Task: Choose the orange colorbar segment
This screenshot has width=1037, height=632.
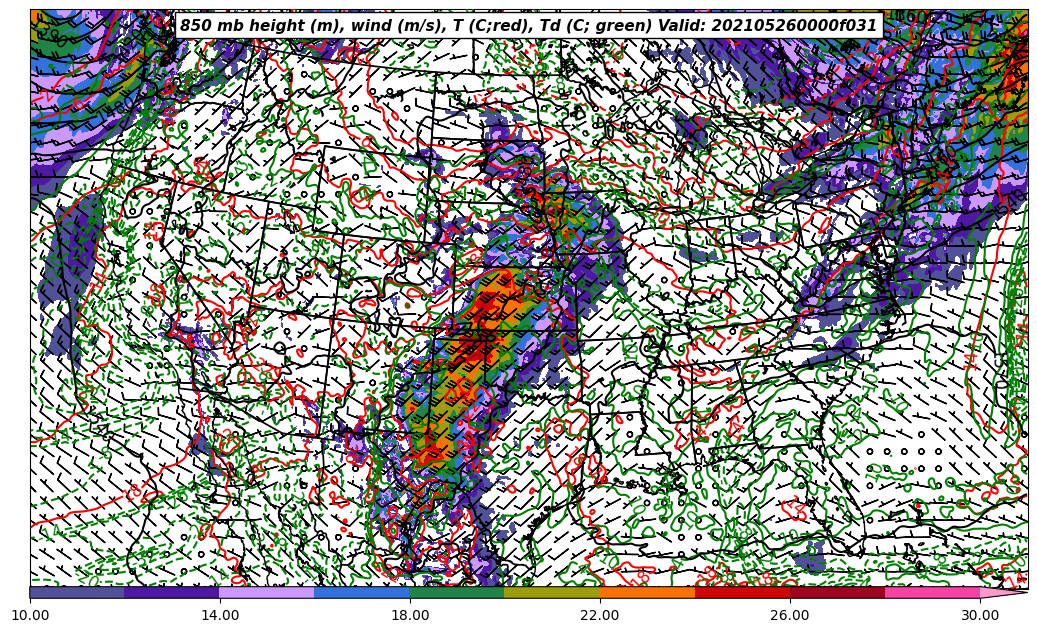Action: click(x=647, y=592)
